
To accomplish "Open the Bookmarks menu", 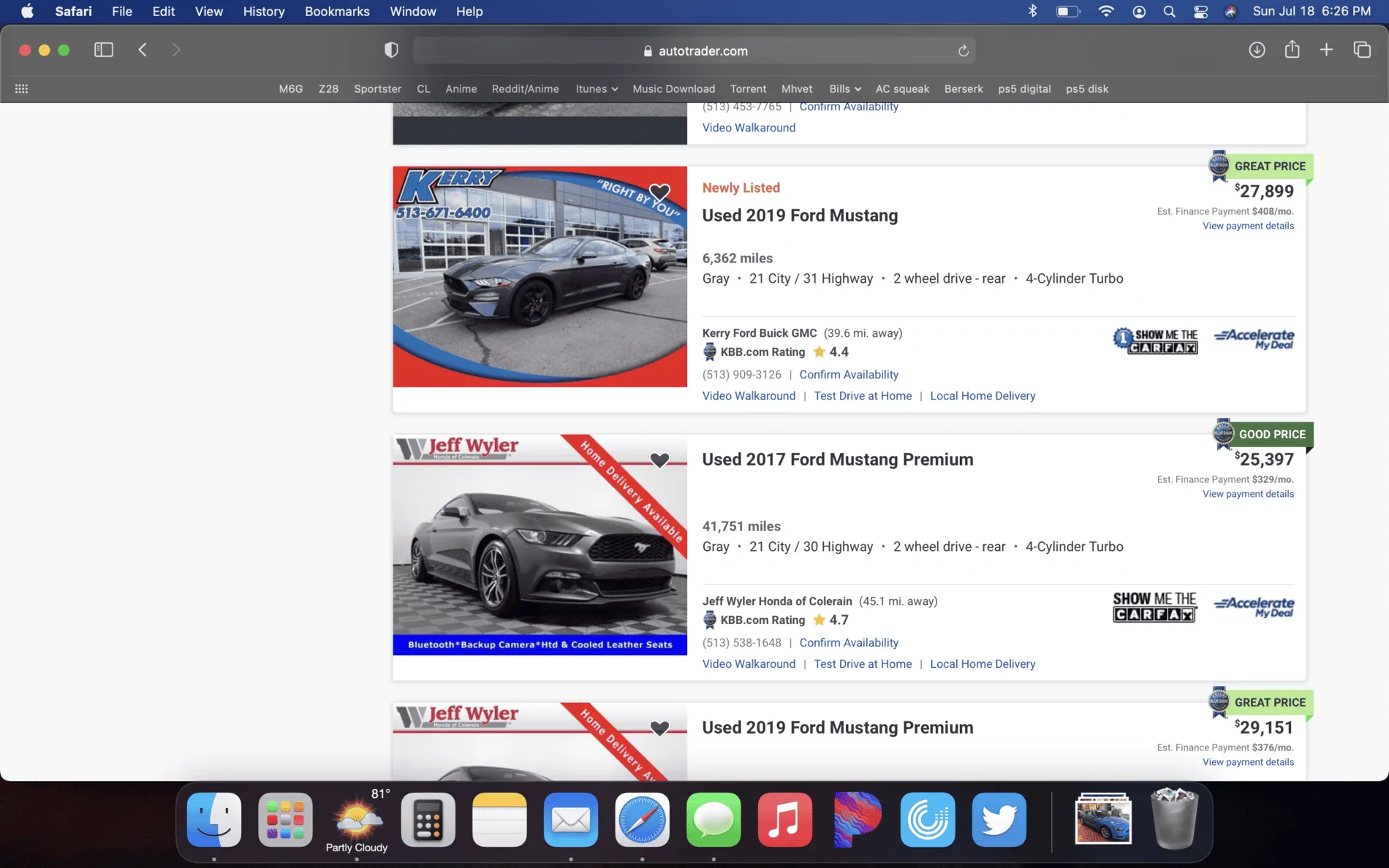I will (x=337, y=11).
